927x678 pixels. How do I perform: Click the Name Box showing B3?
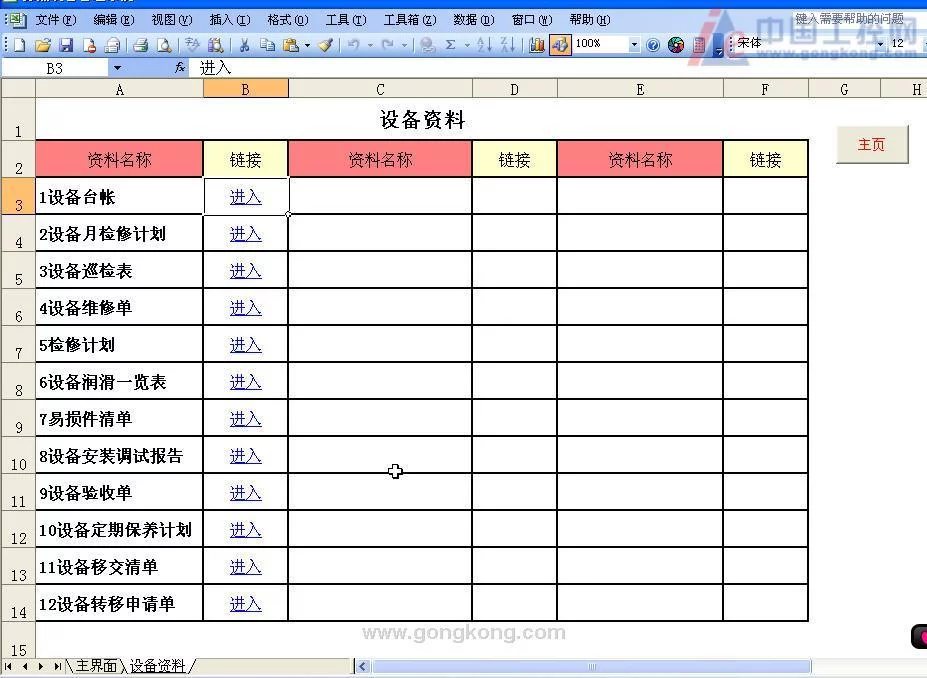tap(55, 68)
